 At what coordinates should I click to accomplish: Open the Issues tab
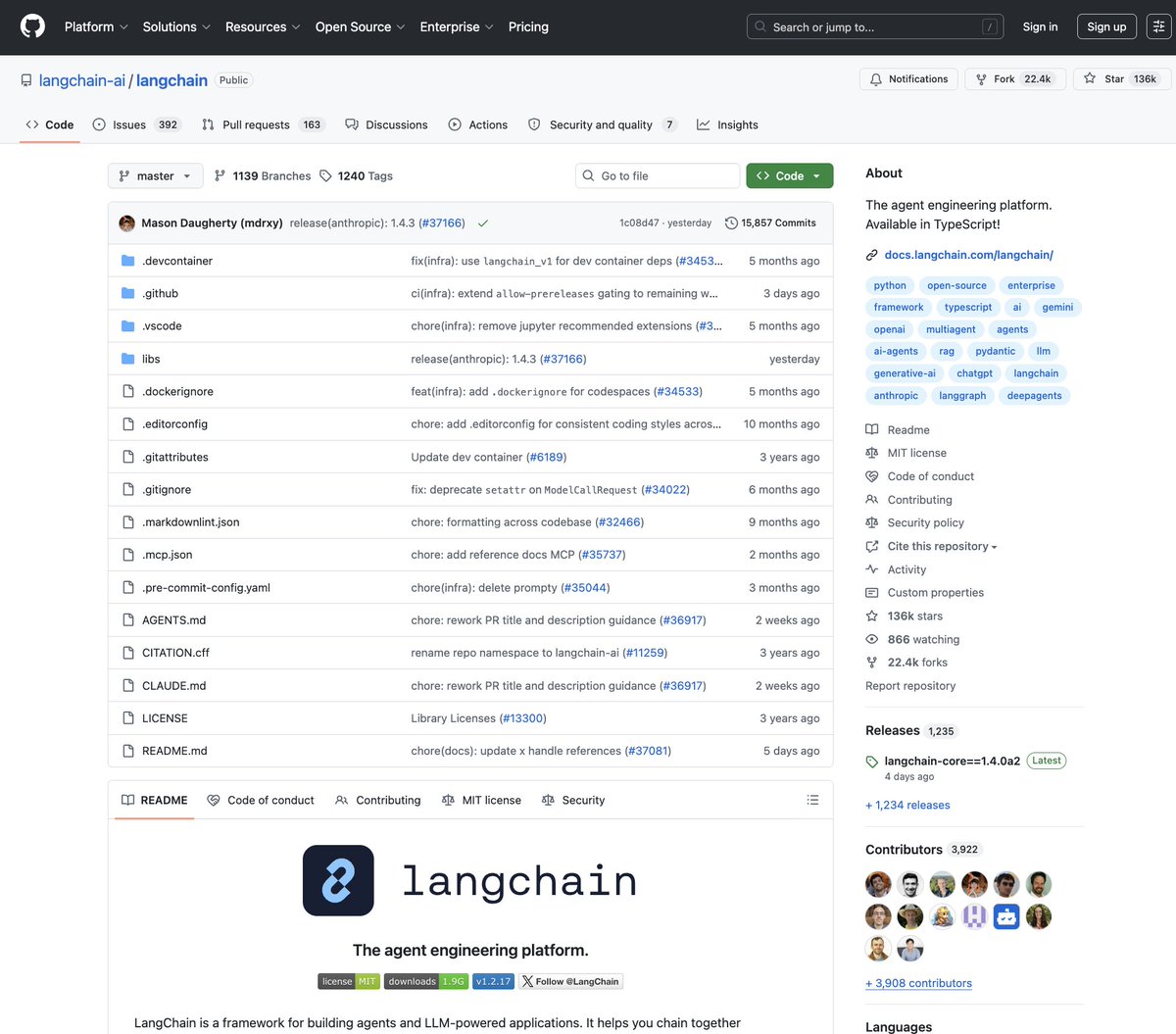coord(137,124)
